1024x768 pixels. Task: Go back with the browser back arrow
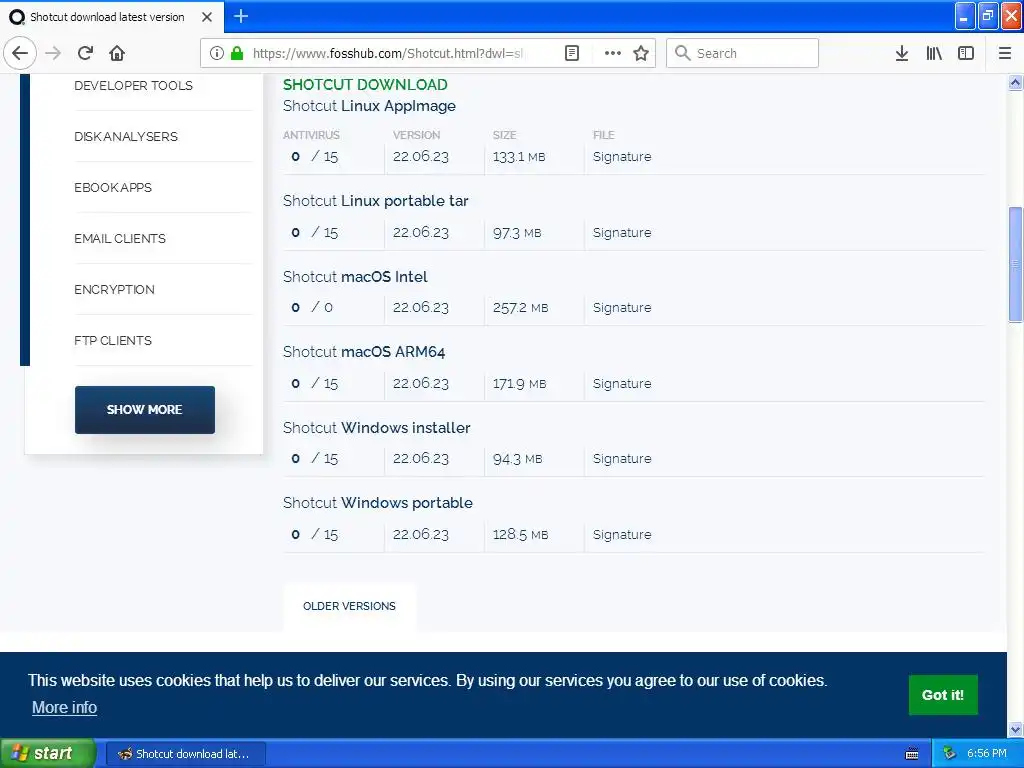tap(20, 53)
